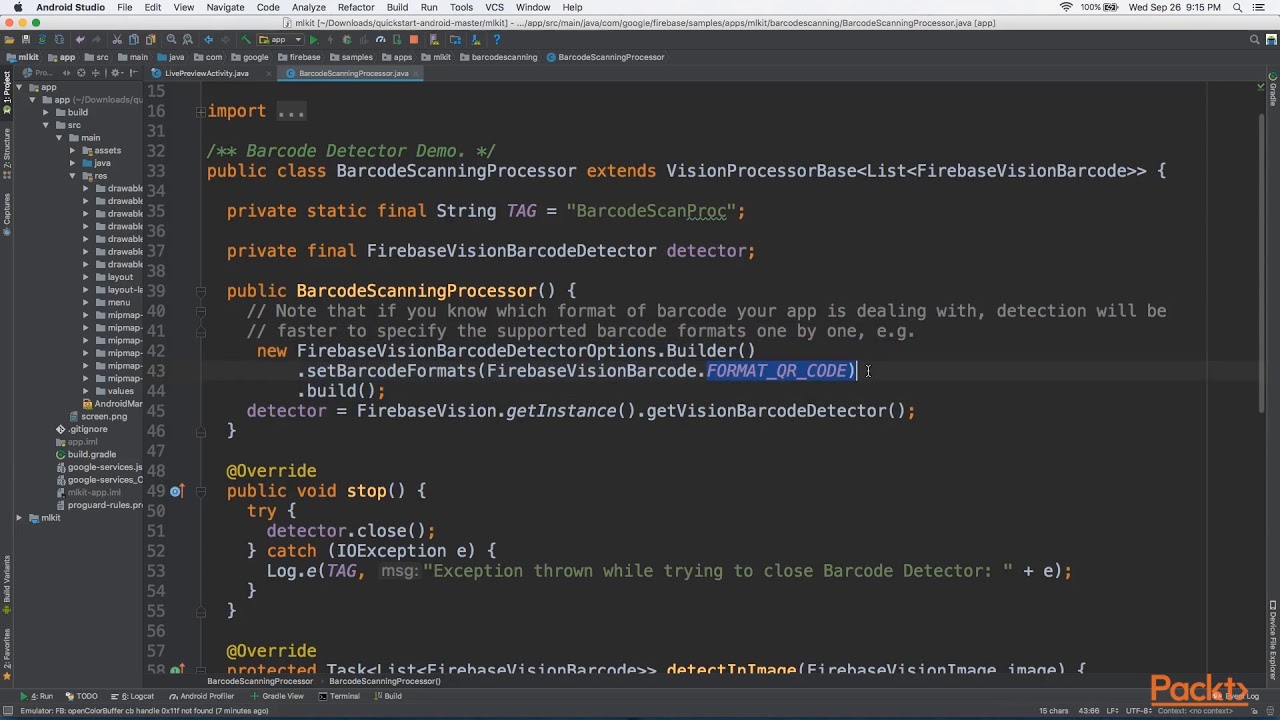Click the Copy icon in the toolbar
Image resolution: width=1280 pixels, height=720 pixels.
pyautogui.click(x=133, y=40)
